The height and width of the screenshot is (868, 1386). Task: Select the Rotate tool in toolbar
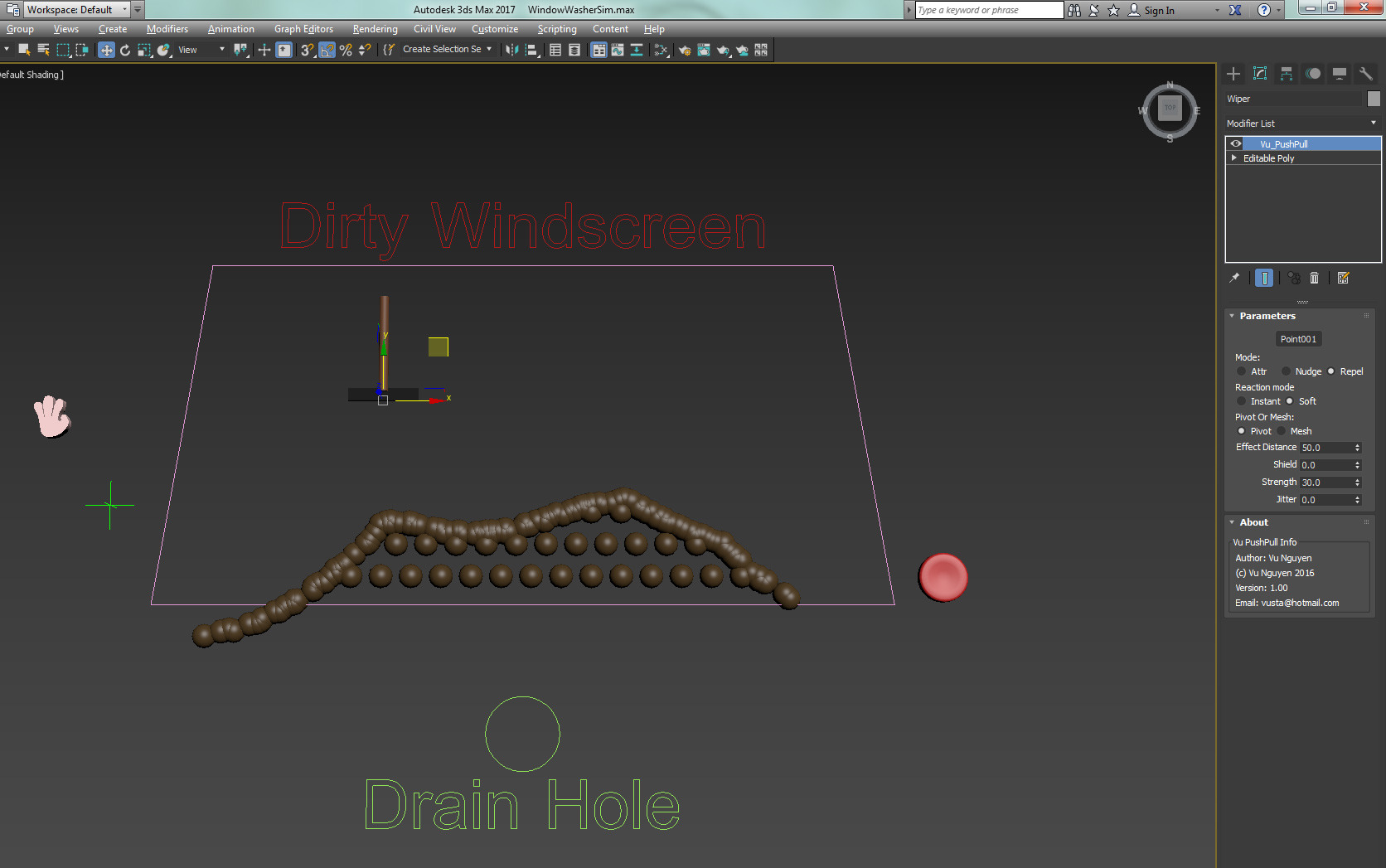(x=125, y=51)
